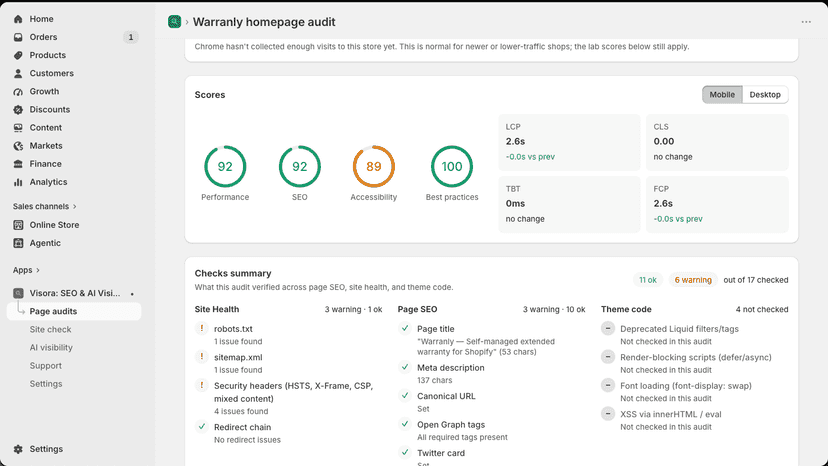Image resolution: width=828 pixels, height=466 pixels.
Task: Open the Visora Settings submenu item
Action: click(x=46, y=384)
